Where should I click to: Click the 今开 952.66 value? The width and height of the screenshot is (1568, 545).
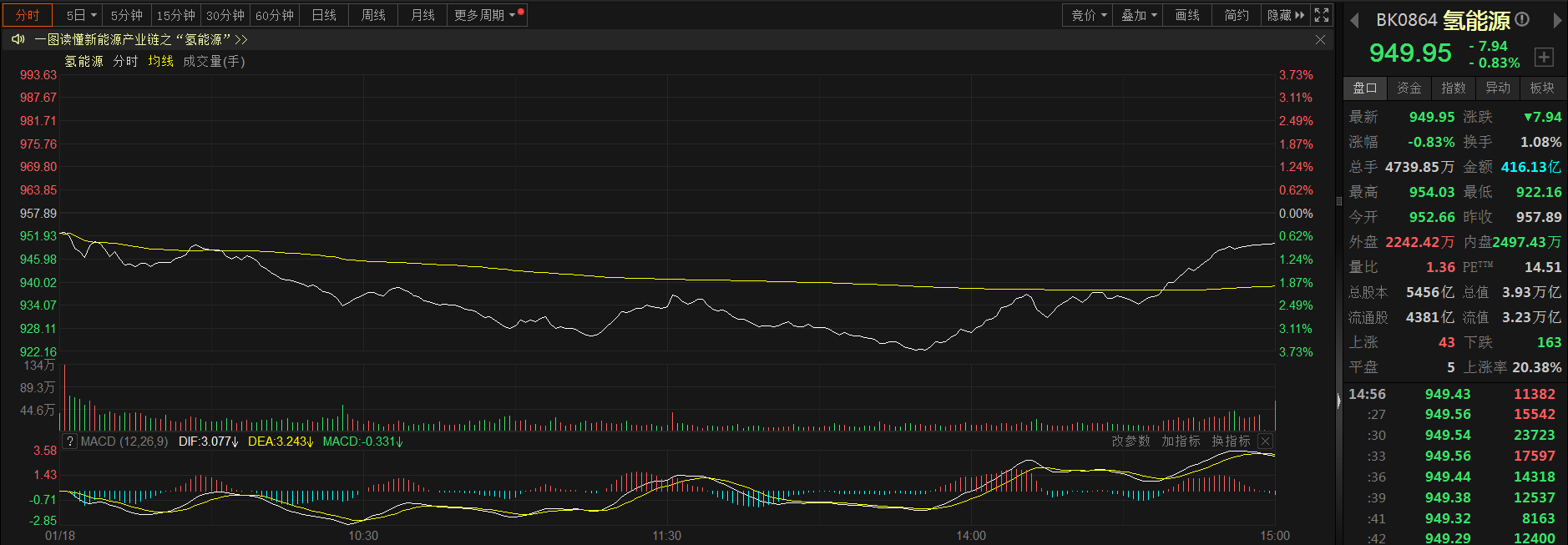tap(1432, 217)
